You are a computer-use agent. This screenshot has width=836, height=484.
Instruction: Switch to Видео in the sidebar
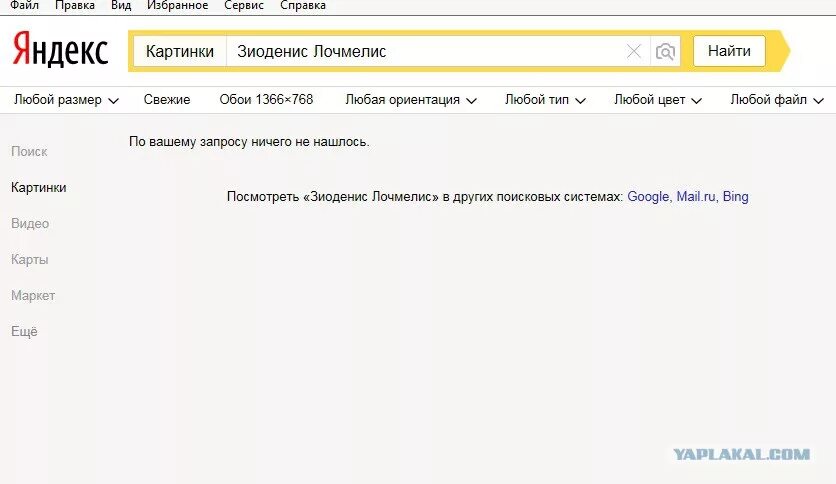[30, 223]
